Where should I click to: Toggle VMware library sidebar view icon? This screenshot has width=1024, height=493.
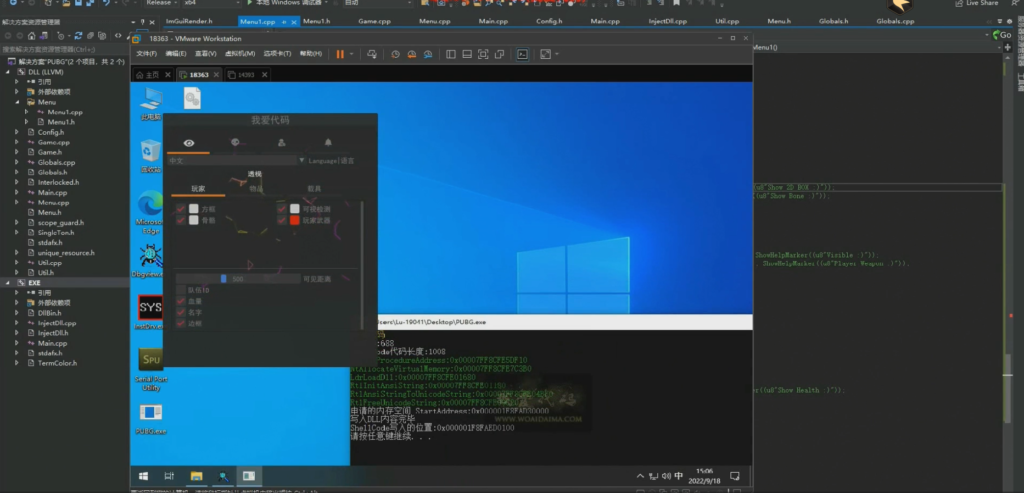click(x=451, y=54)
